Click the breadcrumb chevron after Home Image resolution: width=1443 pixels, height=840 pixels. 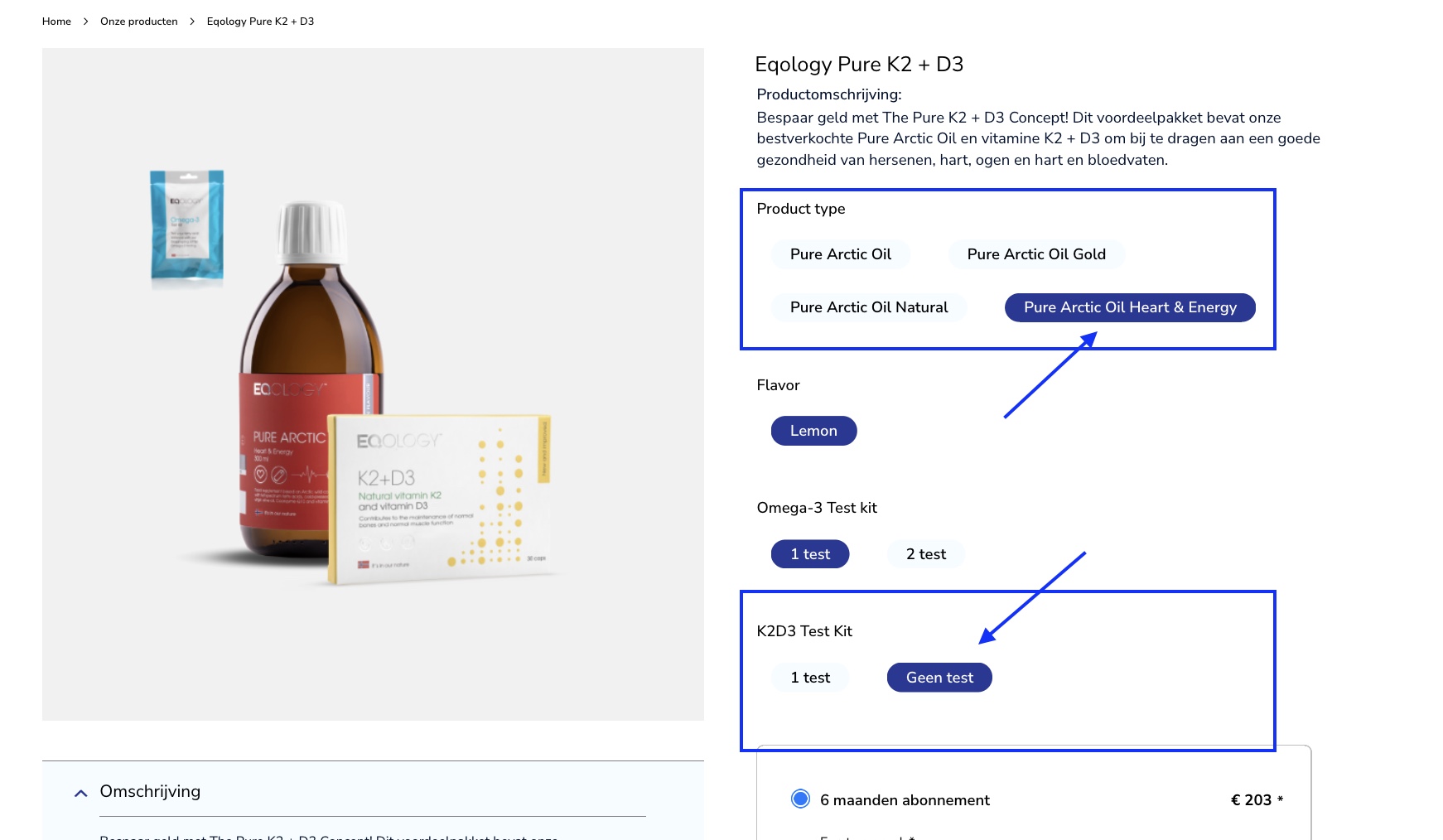pos(85,22)
